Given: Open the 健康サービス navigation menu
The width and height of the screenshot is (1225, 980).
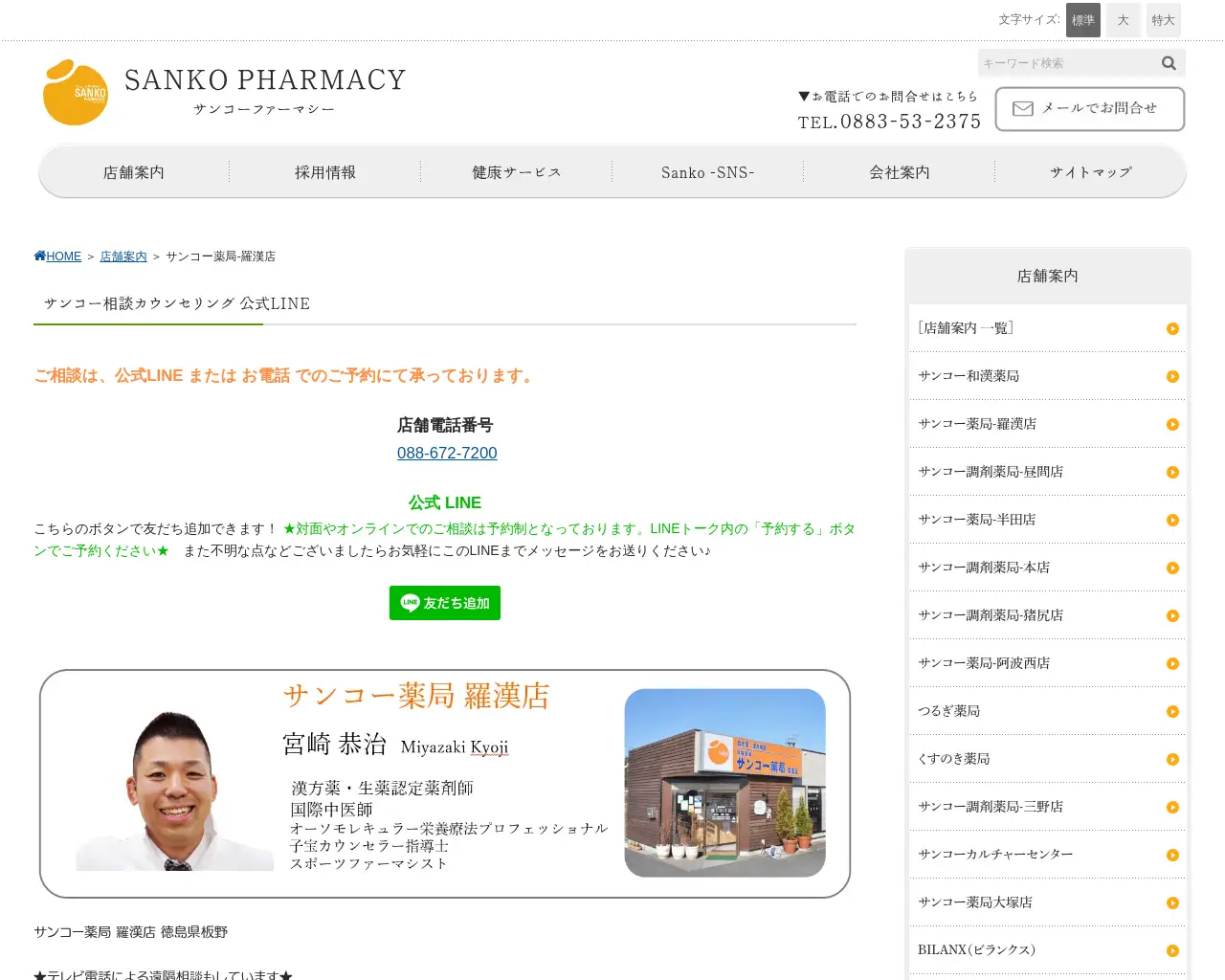Looking at the screenshot, I should [x=517, y=172].
